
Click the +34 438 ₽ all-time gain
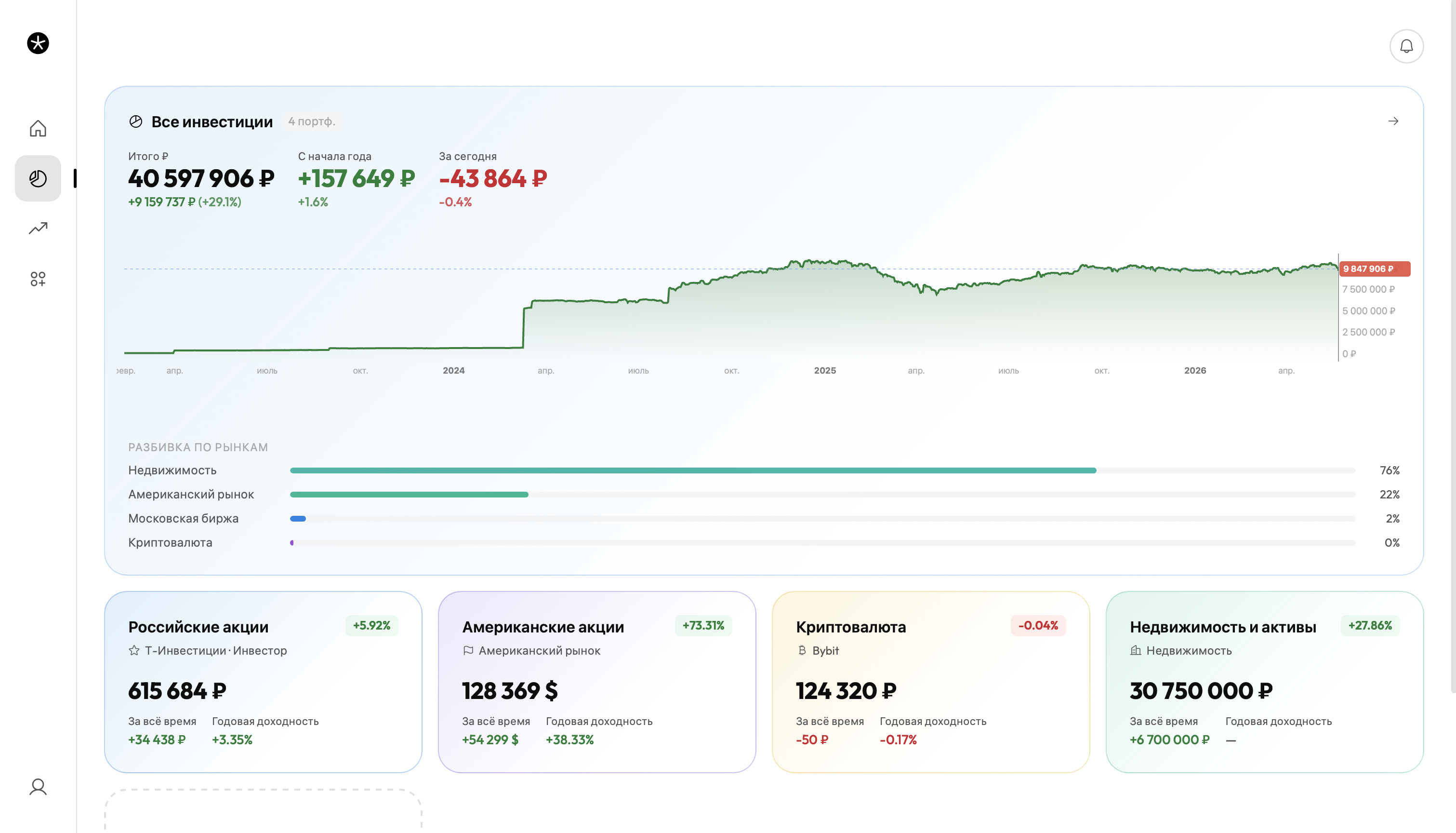point(157,740)
